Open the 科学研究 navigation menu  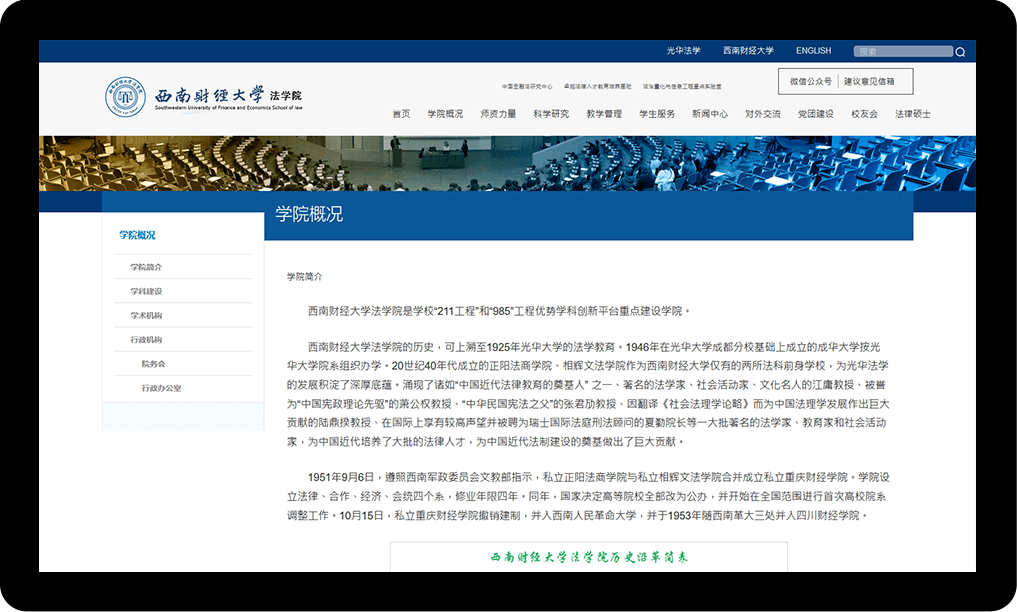tap(551, 114)
